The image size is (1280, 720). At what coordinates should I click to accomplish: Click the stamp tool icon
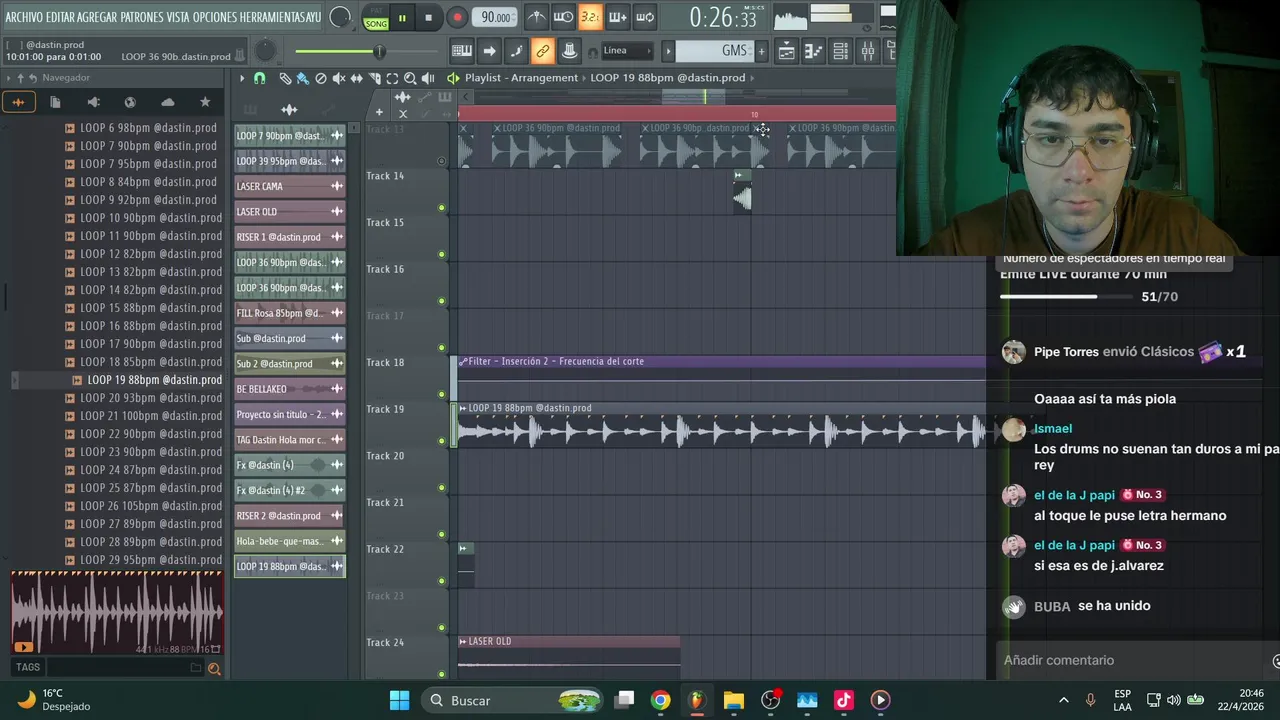pyautogui.click(x=569, y=51)
